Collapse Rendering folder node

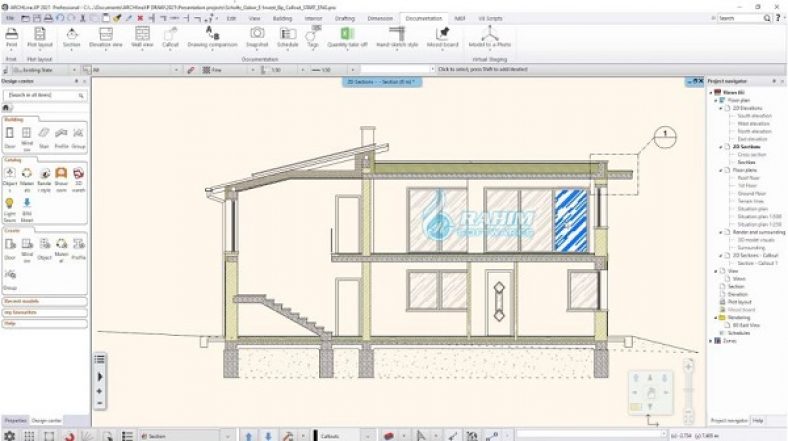716,317
